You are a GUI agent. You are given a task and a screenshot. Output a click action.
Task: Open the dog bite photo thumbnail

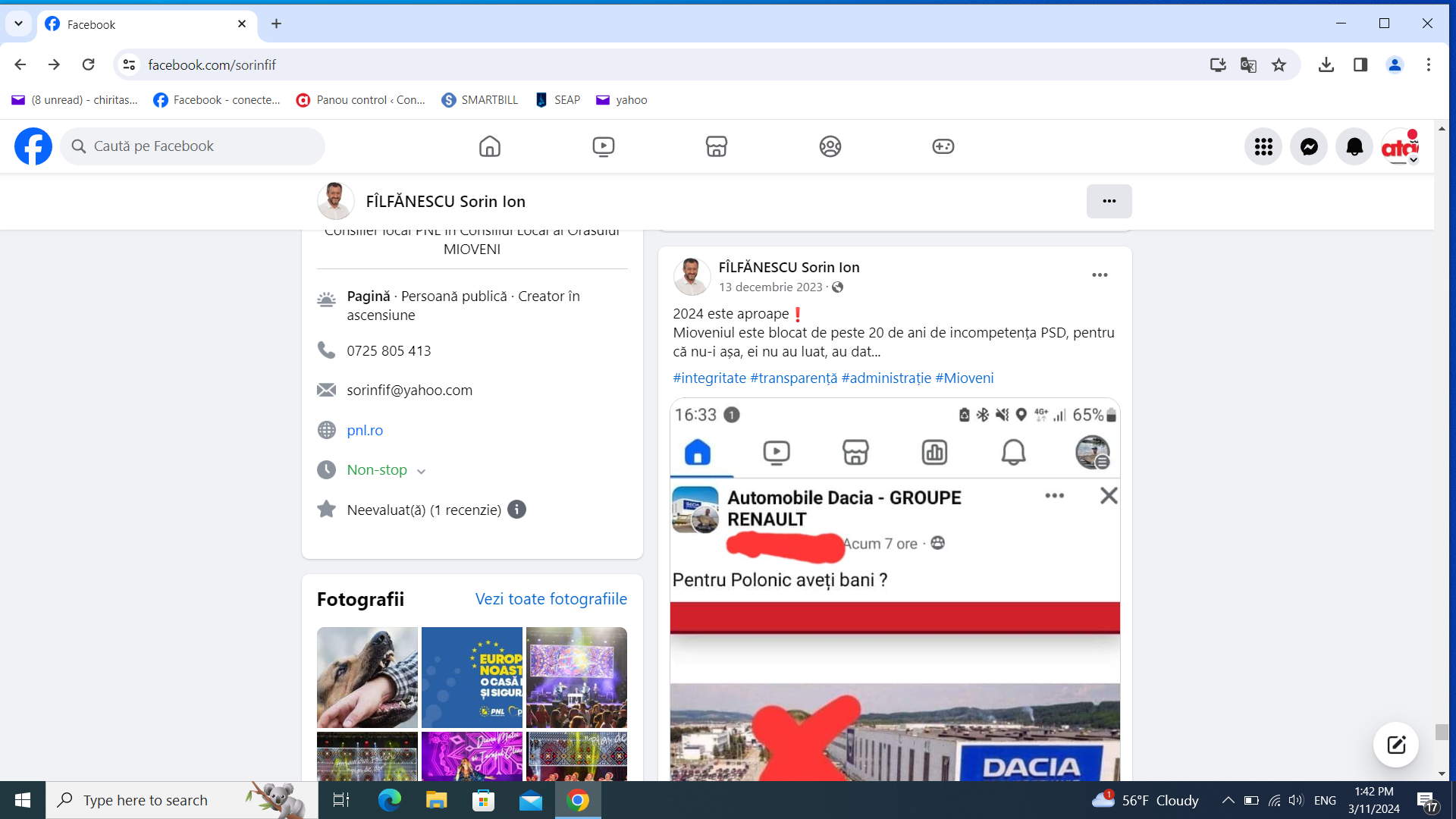367,677
